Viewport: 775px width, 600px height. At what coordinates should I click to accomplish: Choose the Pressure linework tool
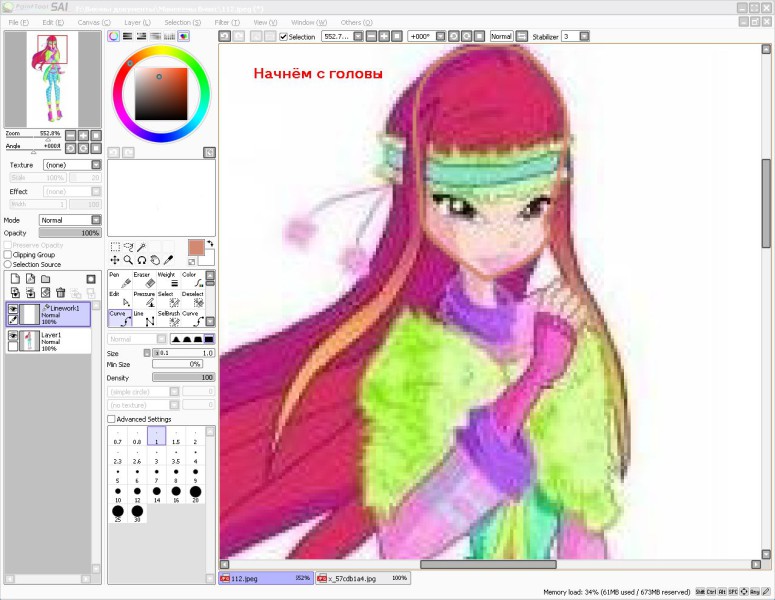pos(144,299)
